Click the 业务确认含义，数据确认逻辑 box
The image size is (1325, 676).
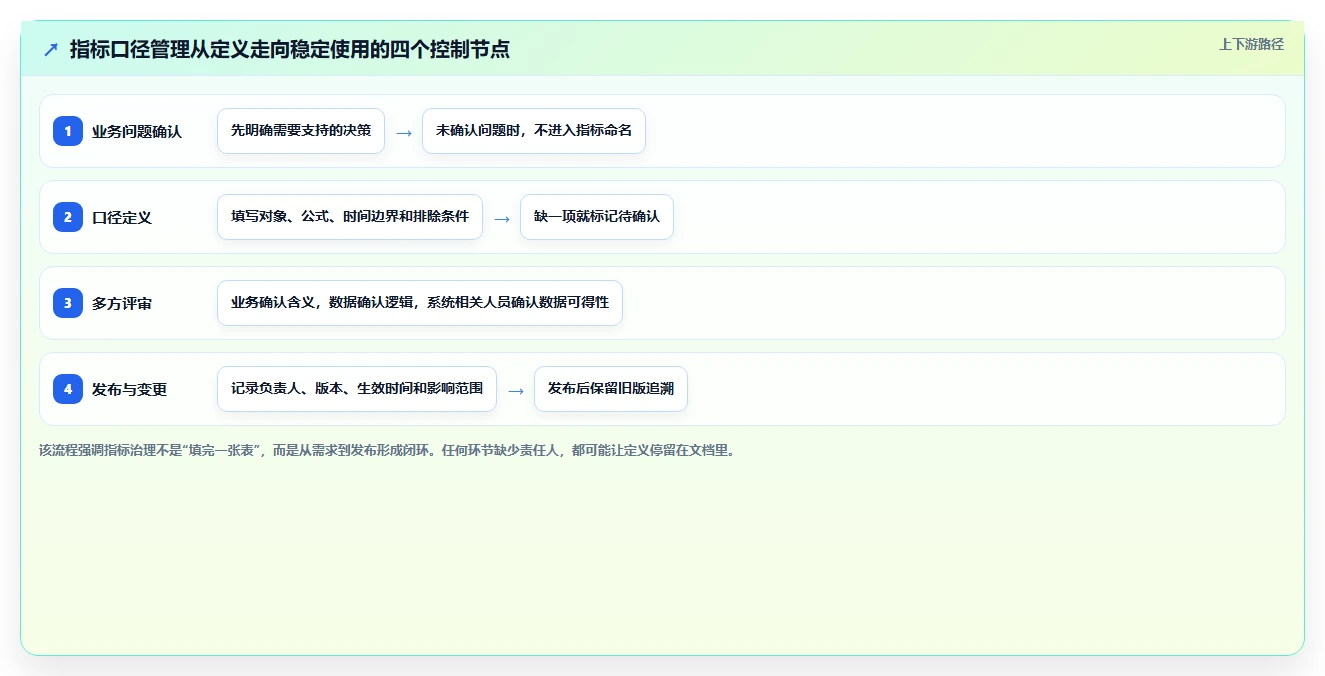[420, 303]
